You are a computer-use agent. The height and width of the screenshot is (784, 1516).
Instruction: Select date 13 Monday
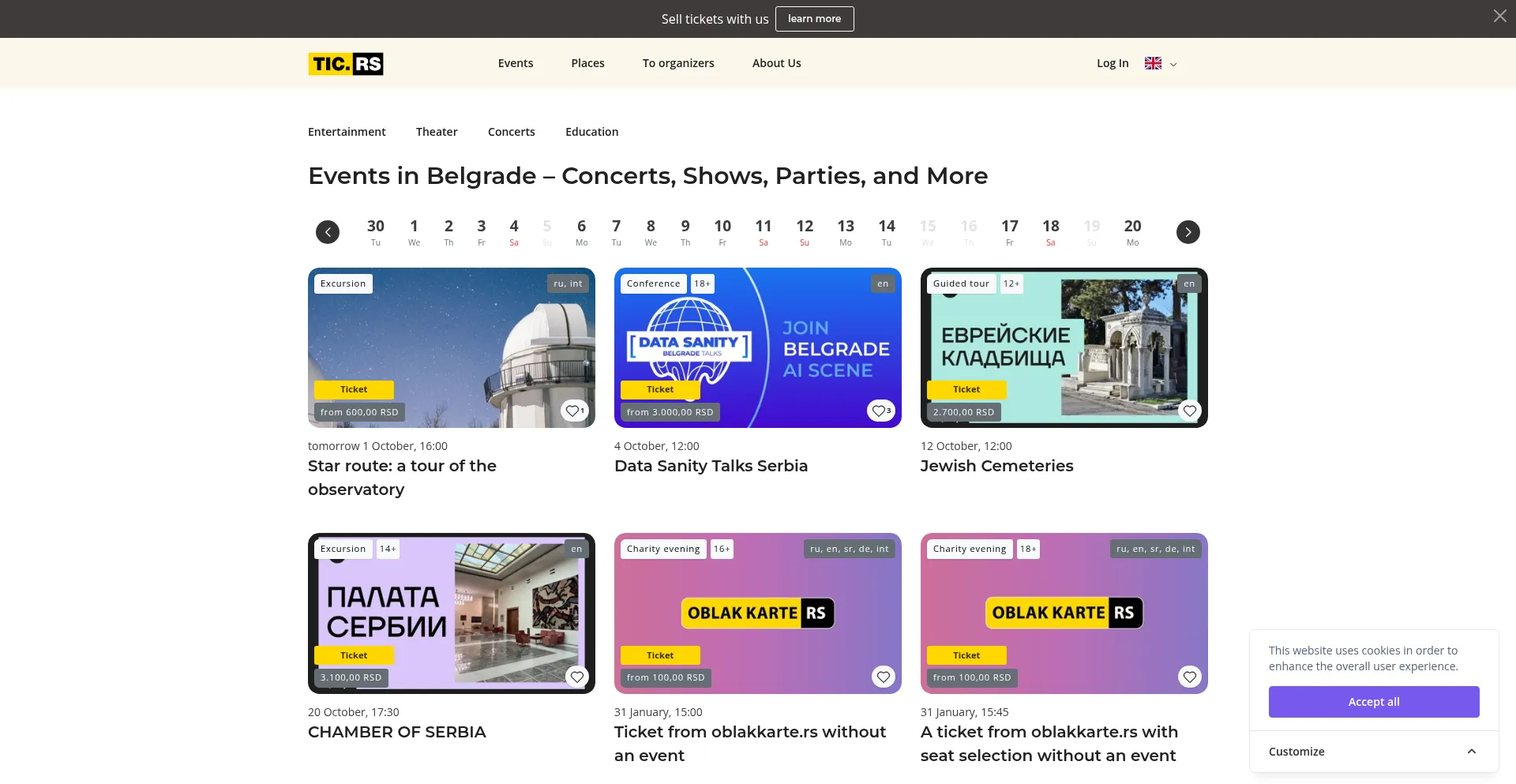(x=846, y=232)
